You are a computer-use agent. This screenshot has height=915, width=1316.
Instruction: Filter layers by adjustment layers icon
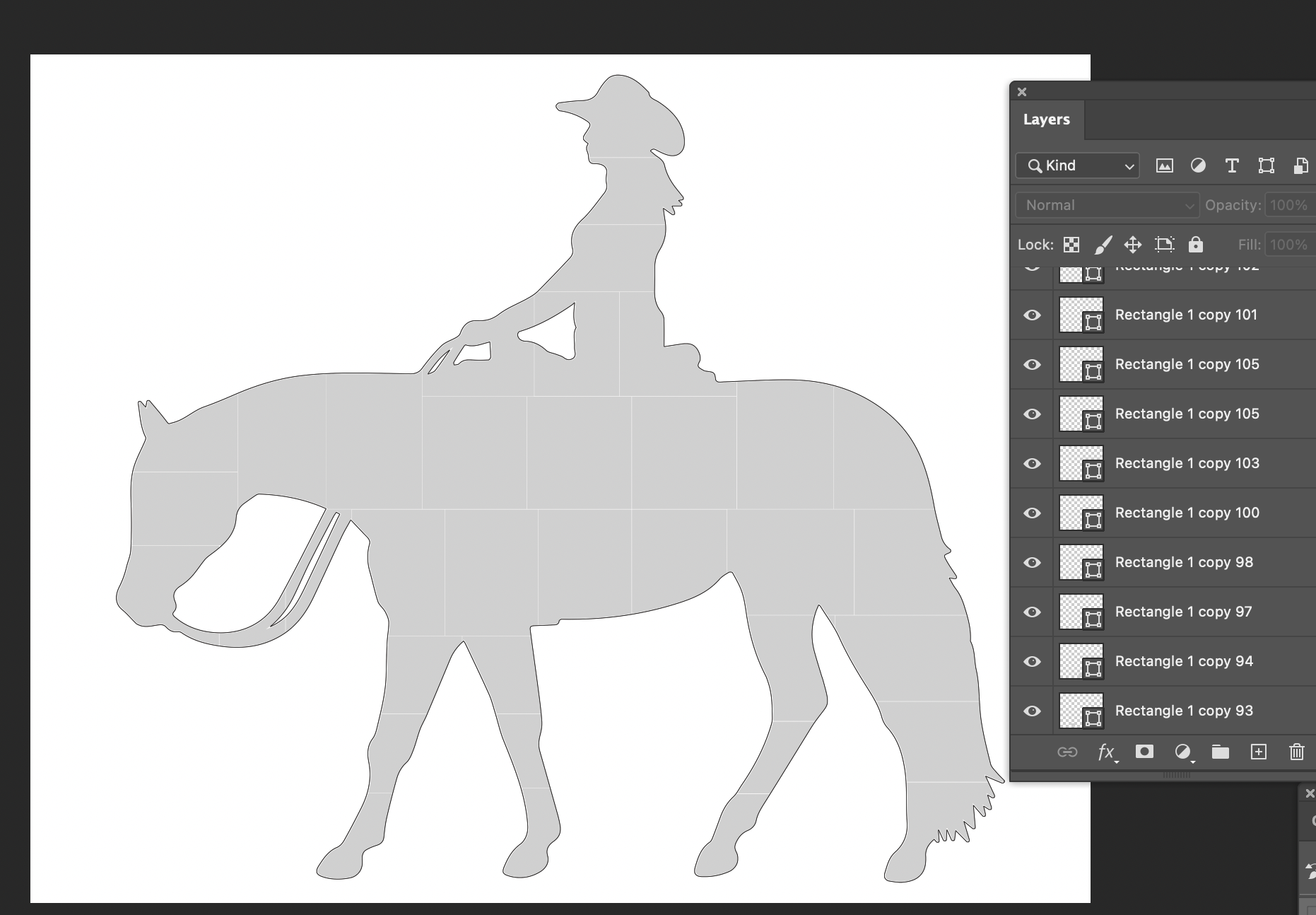click(1198, 165)
